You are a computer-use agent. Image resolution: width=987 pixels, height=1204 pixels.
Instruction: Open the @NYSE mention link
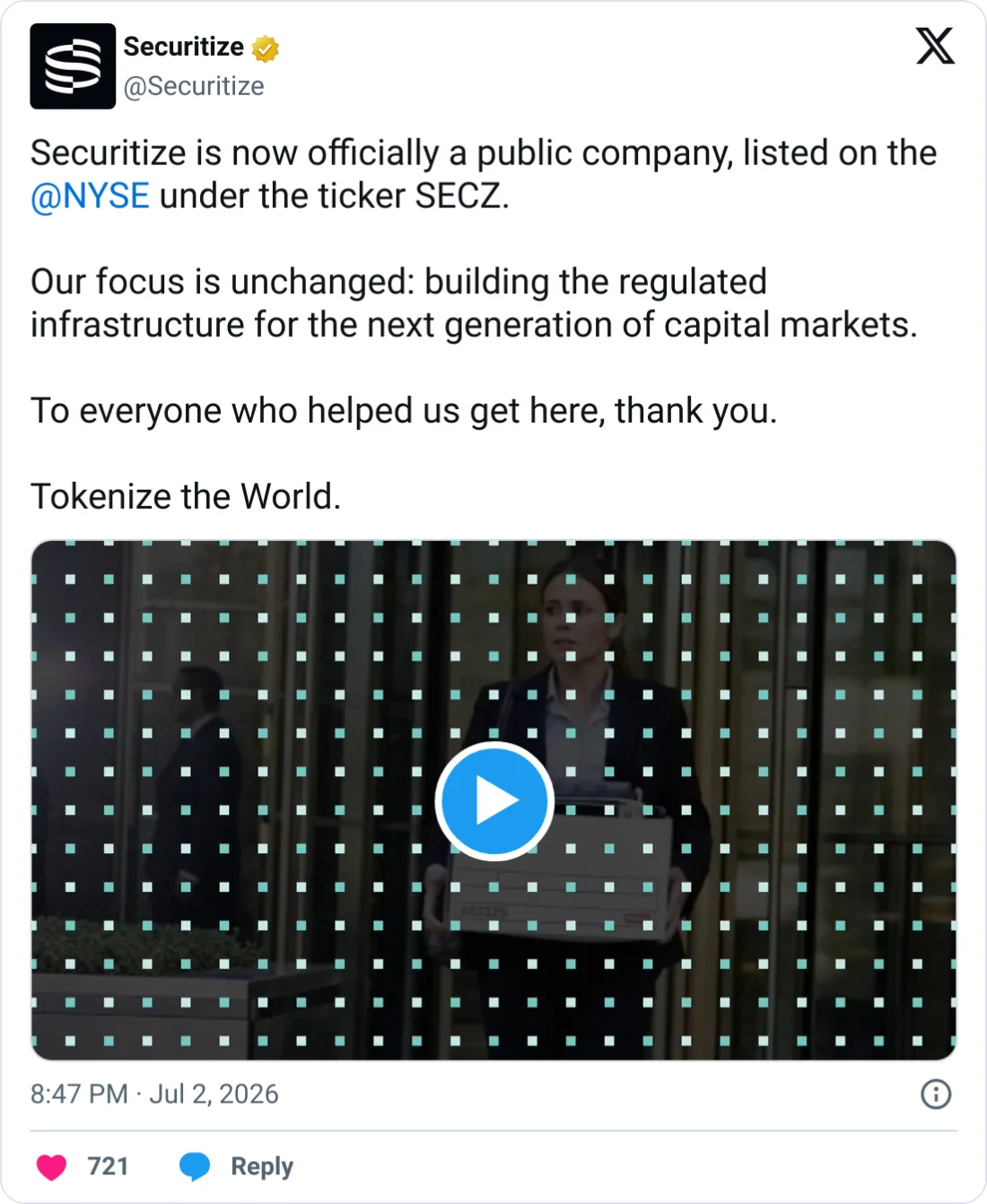point(91,196)
